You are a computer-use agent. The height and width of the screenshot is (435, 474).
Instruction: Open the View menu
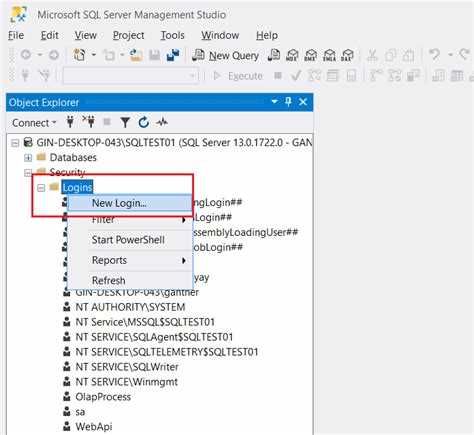[85, 35]
